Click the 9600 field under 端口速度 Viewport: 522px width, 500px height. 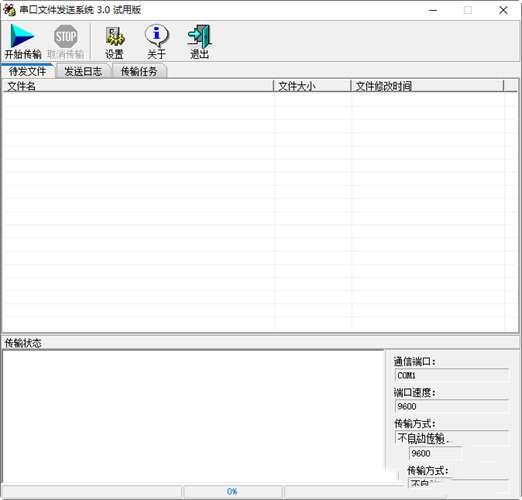point(451,406)
